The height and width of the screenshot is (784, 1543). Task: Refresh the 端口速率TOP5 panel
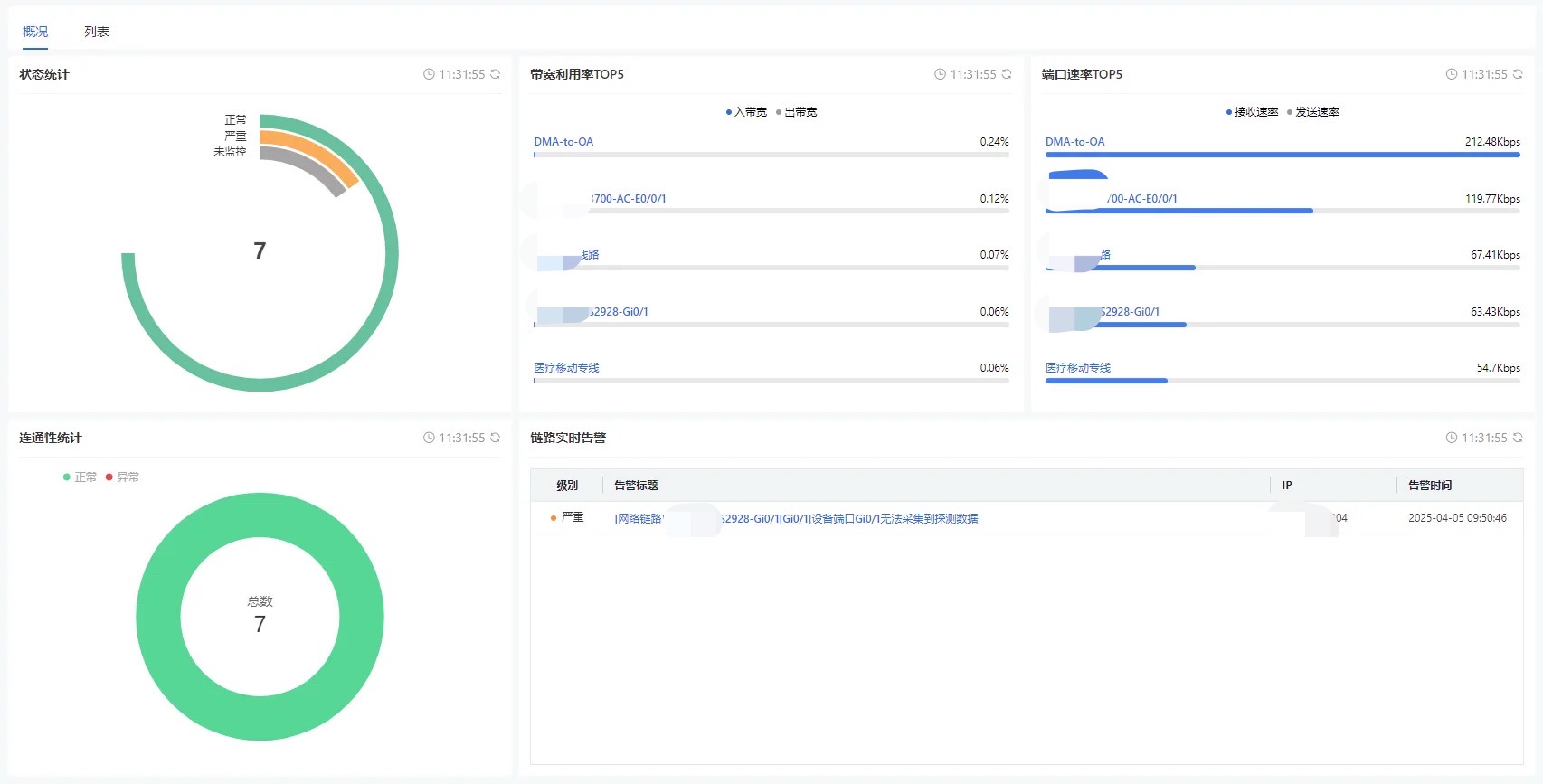tap(1518, 74)
